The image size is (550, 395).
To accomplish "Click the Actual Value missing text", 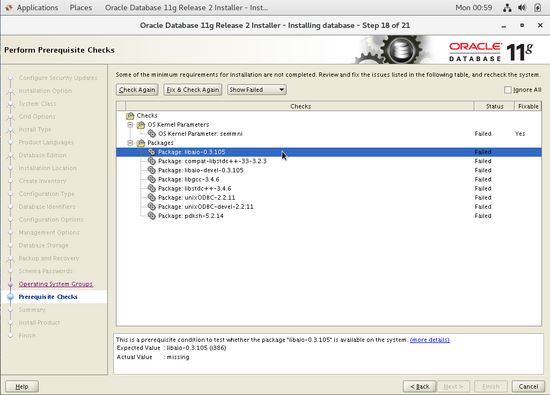I will tap(178, 357).
